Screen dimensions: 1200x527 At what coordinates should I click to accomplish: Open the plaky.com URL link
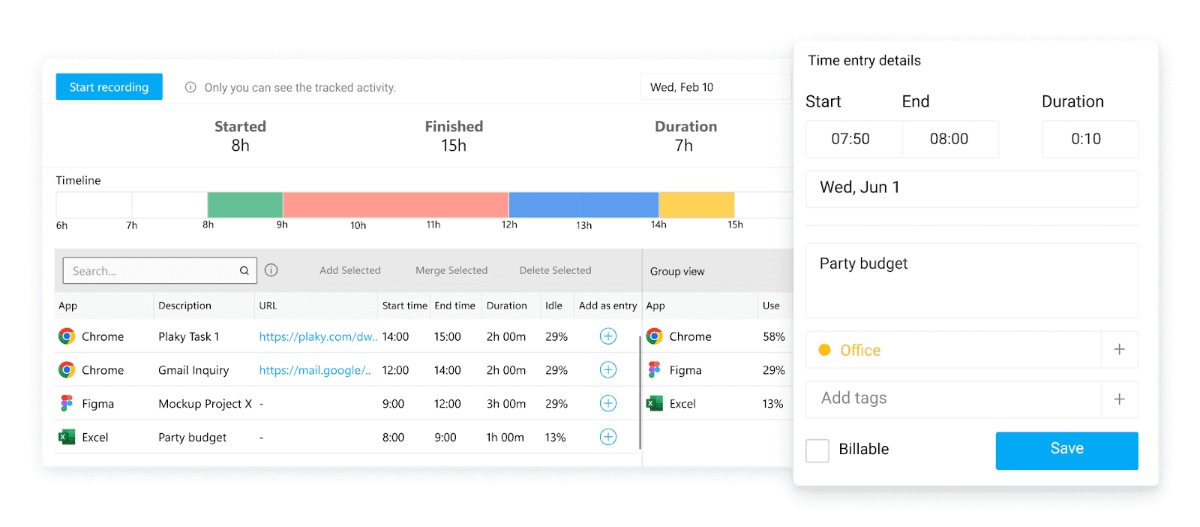tap(318, 337)
